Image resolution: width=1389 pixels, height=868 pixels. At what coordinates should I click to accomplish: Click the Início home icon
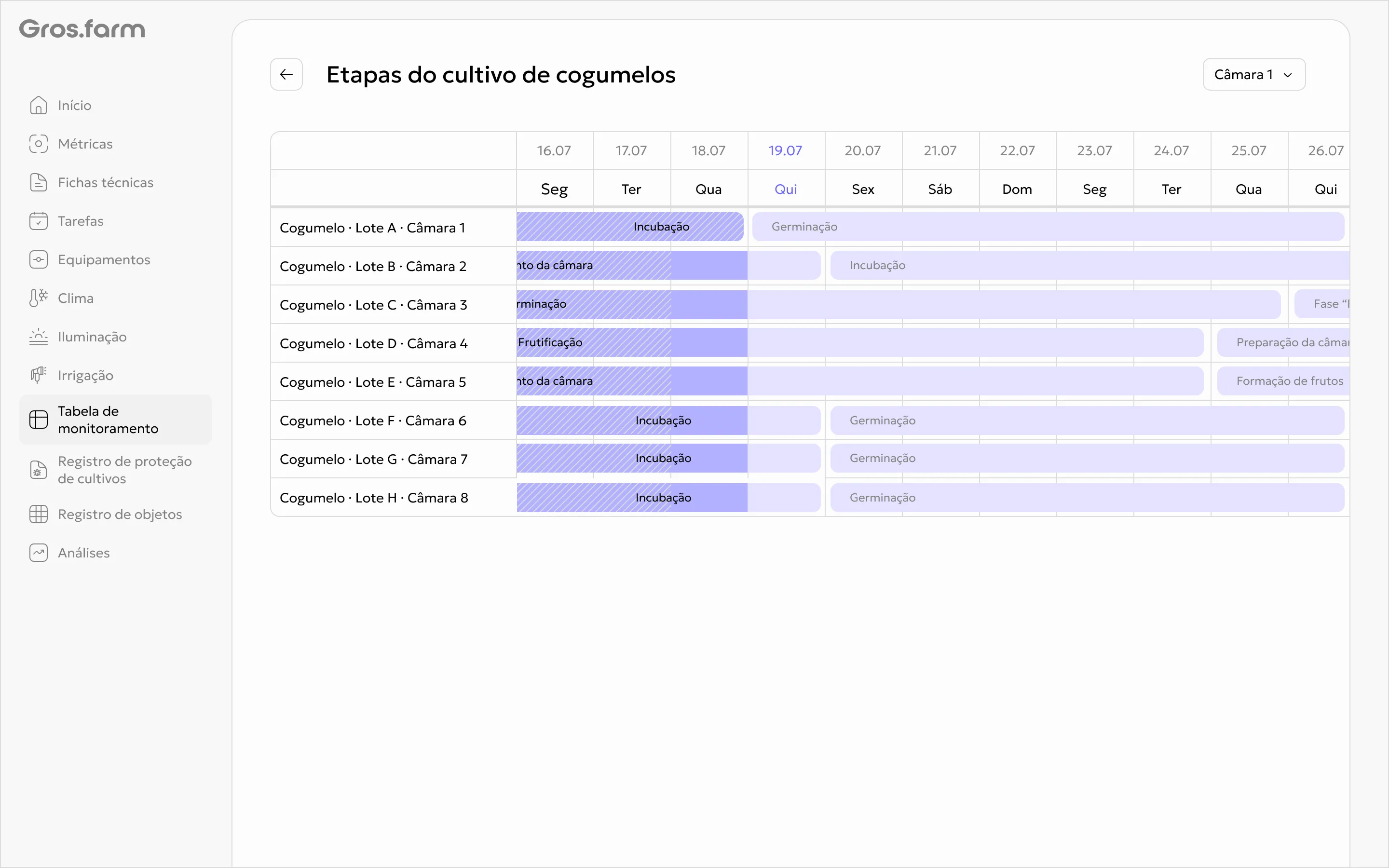coord(39,105)
